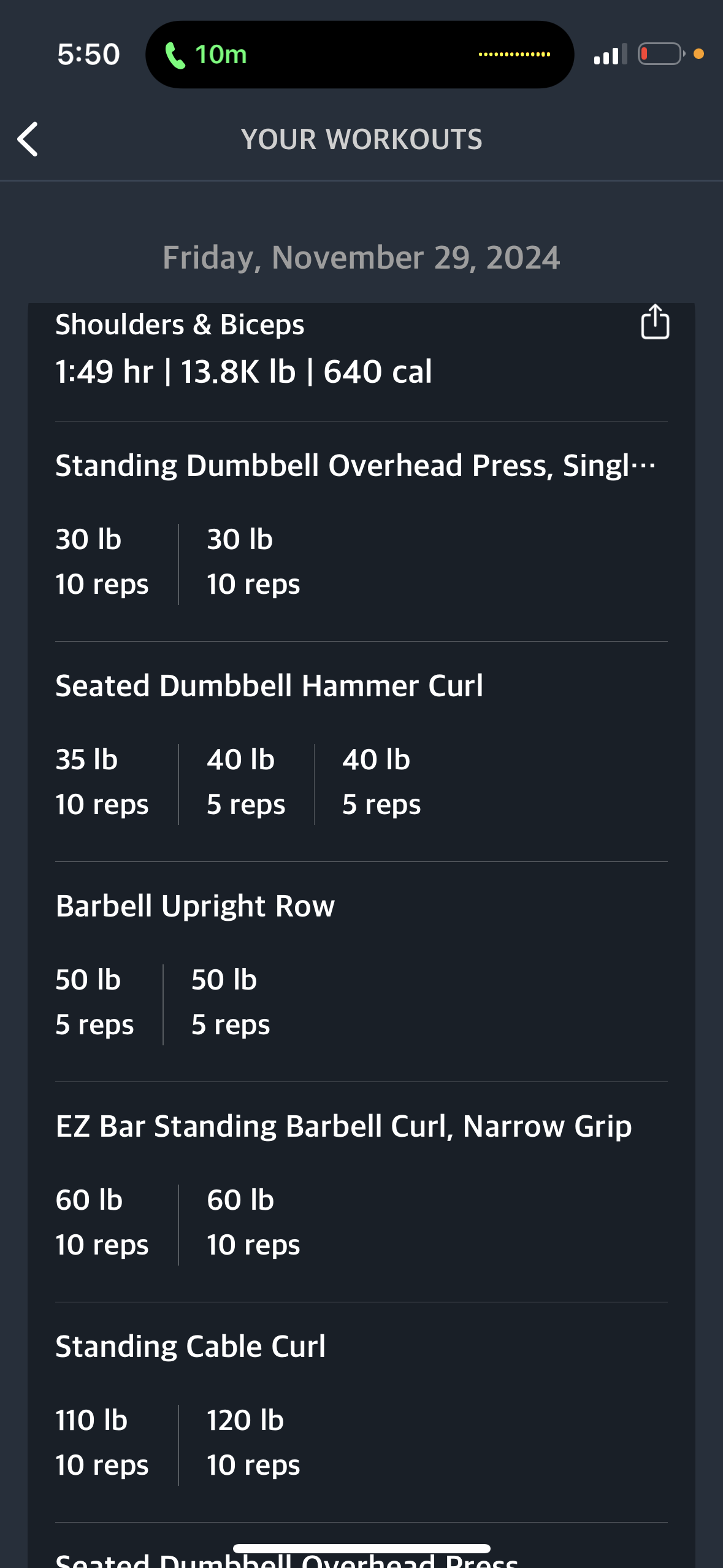This screenshot has width=723, height=1568.
Task: Select the 35 lb hammer curl set
Action: 102,782
